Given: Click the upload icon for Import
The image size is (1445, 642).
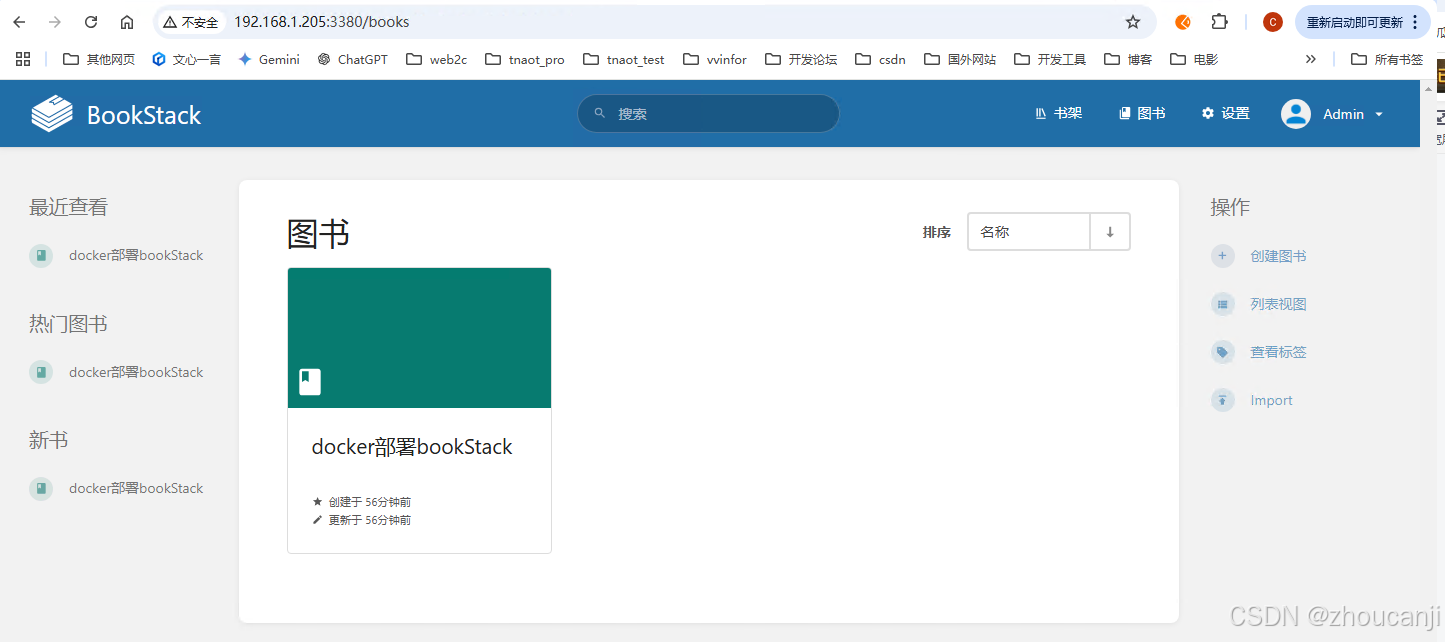Looking at the screenshot, I should [1223, 400].
